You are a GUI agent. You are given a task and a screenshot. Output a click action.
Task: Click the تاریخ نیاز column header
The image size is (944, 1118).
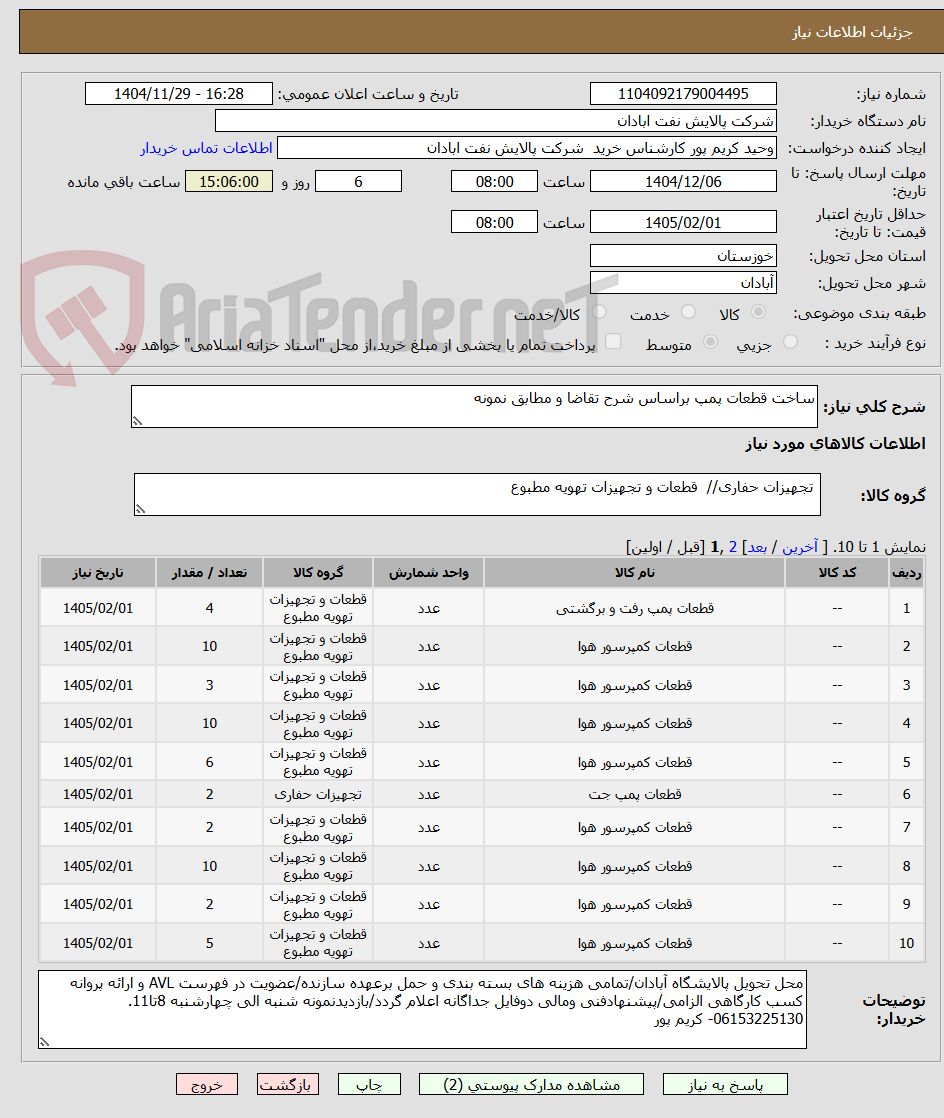98,573
